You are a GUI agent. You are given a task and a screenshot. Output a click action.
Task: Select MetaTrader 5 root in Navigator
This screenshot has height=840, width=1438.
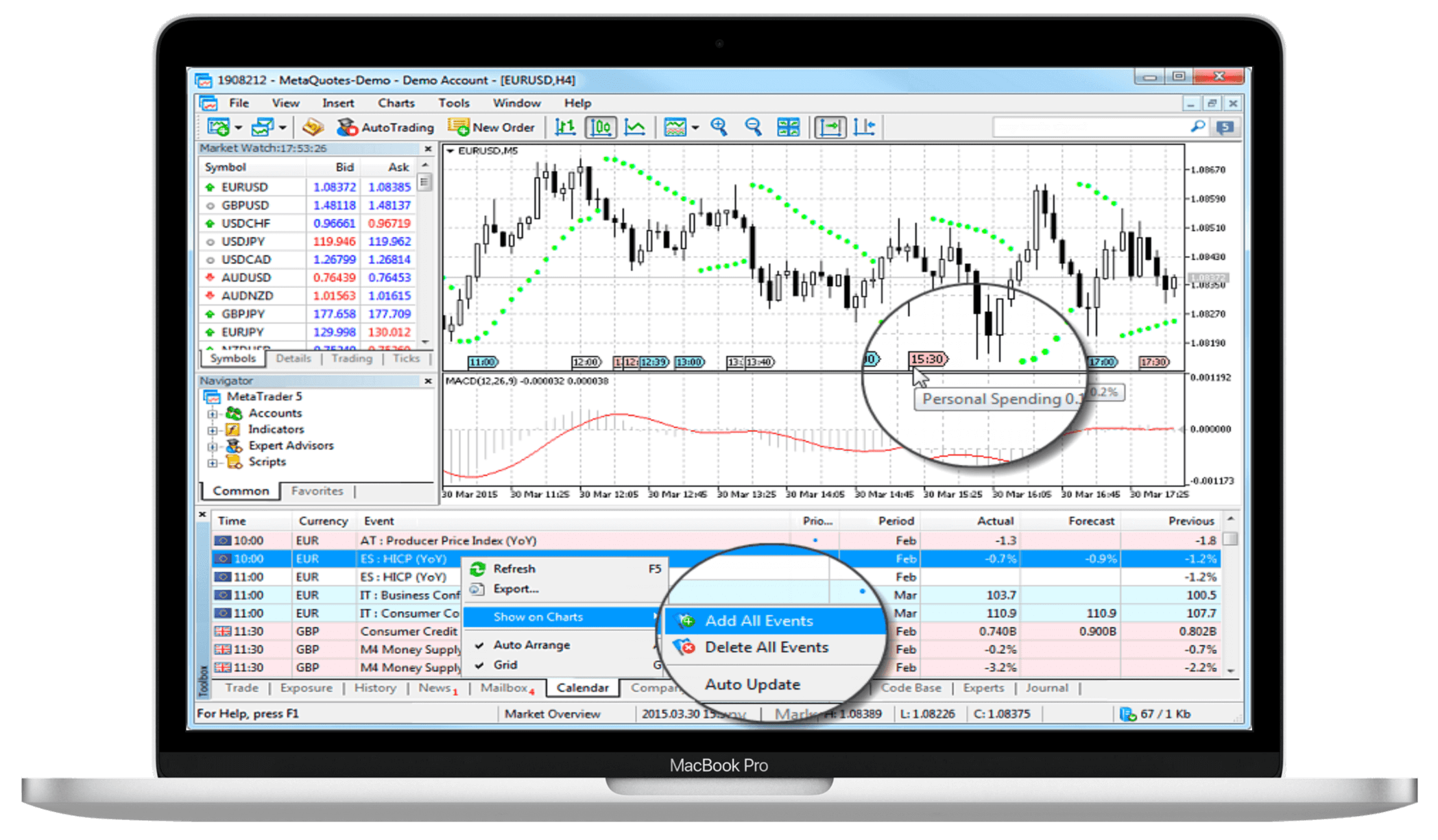(264, 396)
